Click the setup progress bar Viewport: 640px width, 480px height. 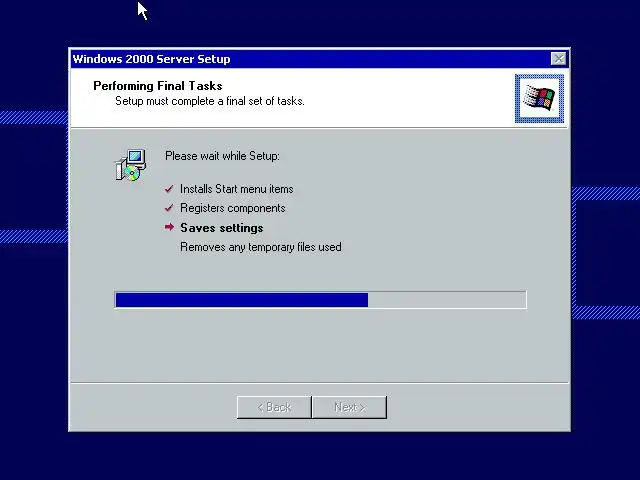[x=320, y=300]
